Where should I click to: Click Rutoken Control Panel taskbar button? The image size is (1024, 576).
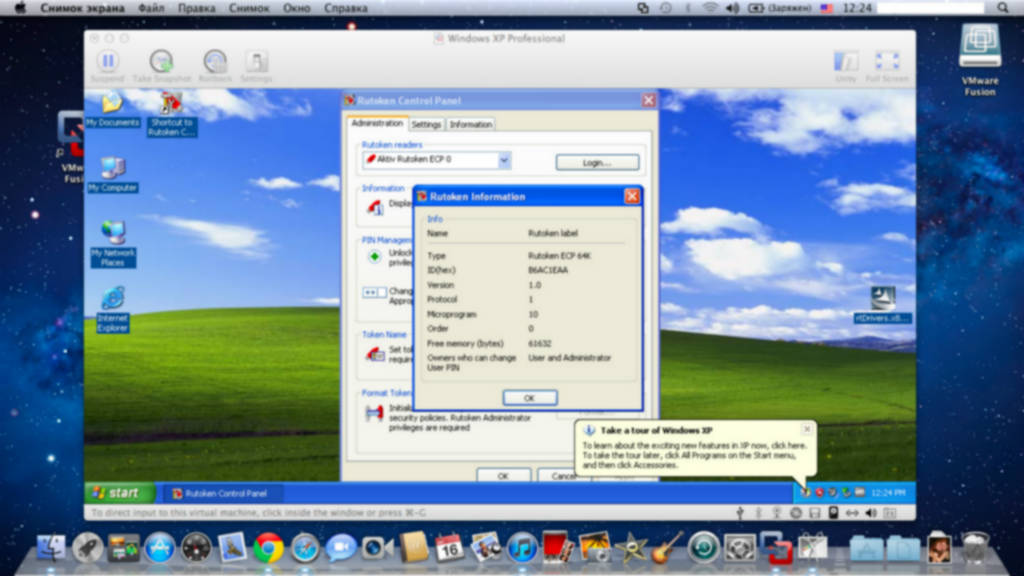(x=220, y=493)
